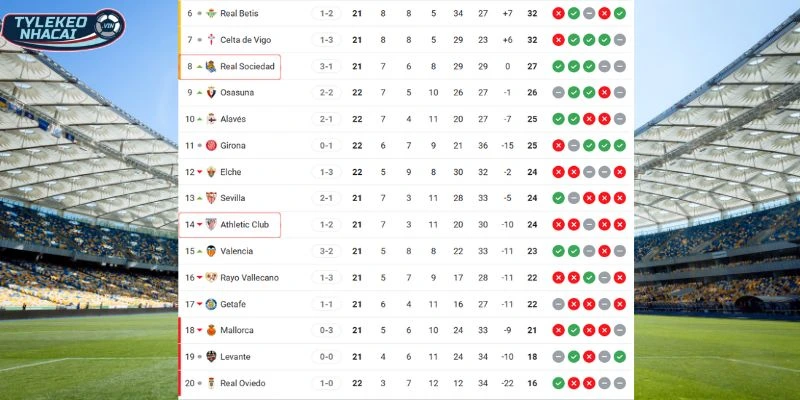
Task: Open the Rayo Vallecano team link
Action: (x=249, y=278)
